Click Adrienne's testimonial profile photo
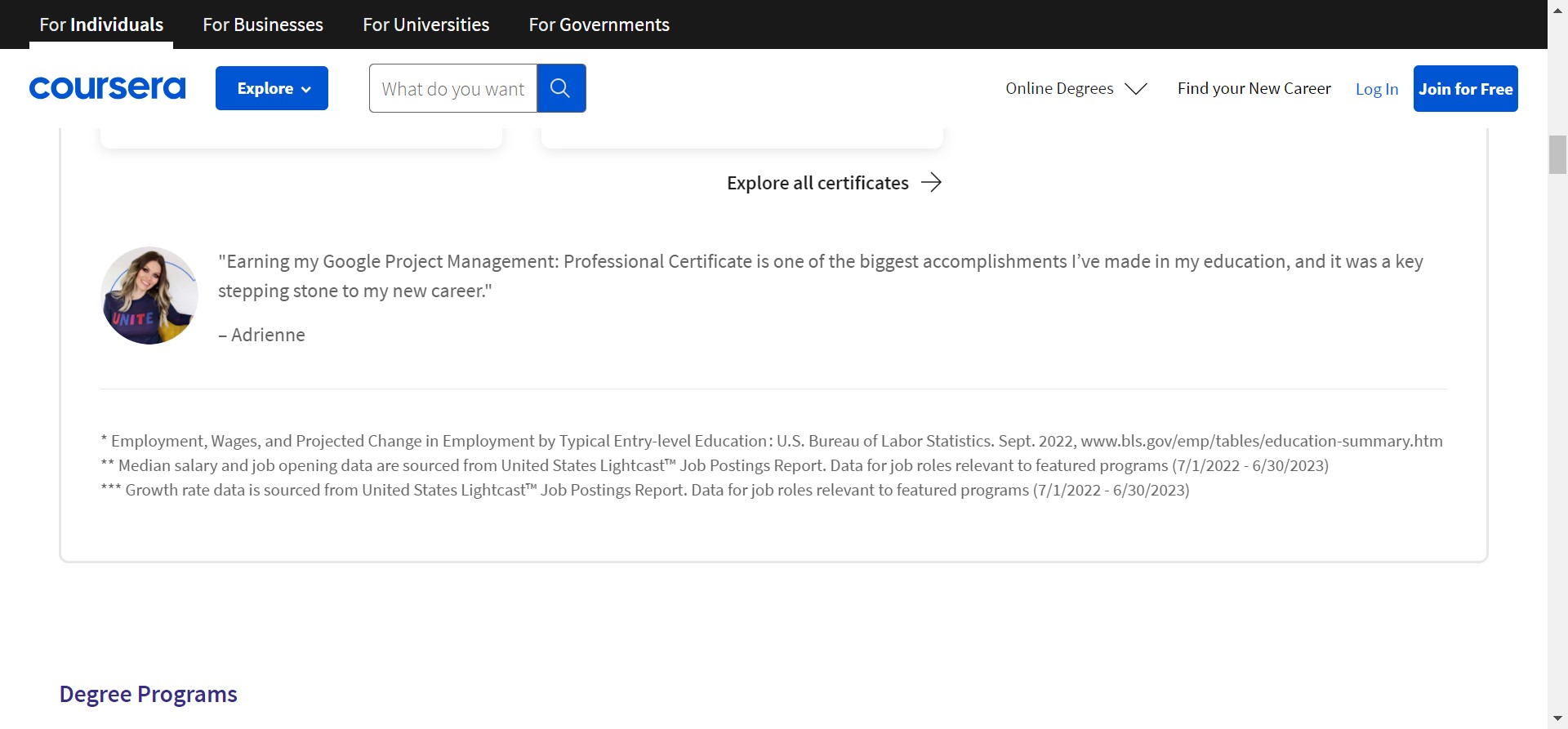Screen dimensions: 1568x729 coord(149,296)
